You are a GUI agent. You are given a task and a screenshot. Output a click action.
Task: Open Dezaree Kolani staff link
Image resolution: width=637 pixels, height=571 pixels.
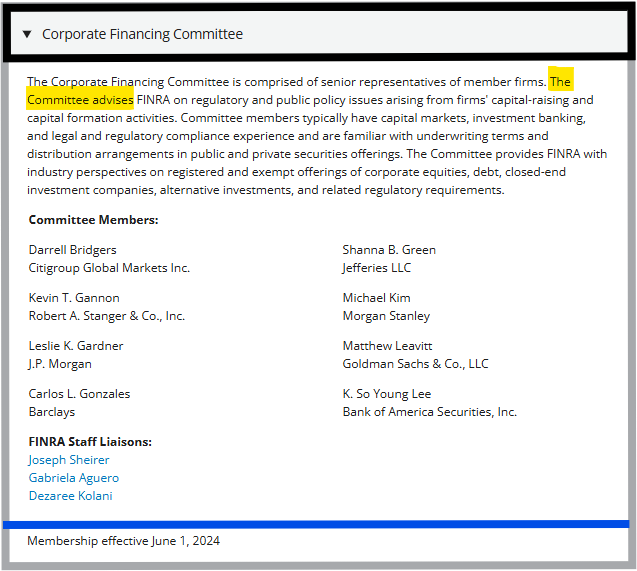click(70, 495)
